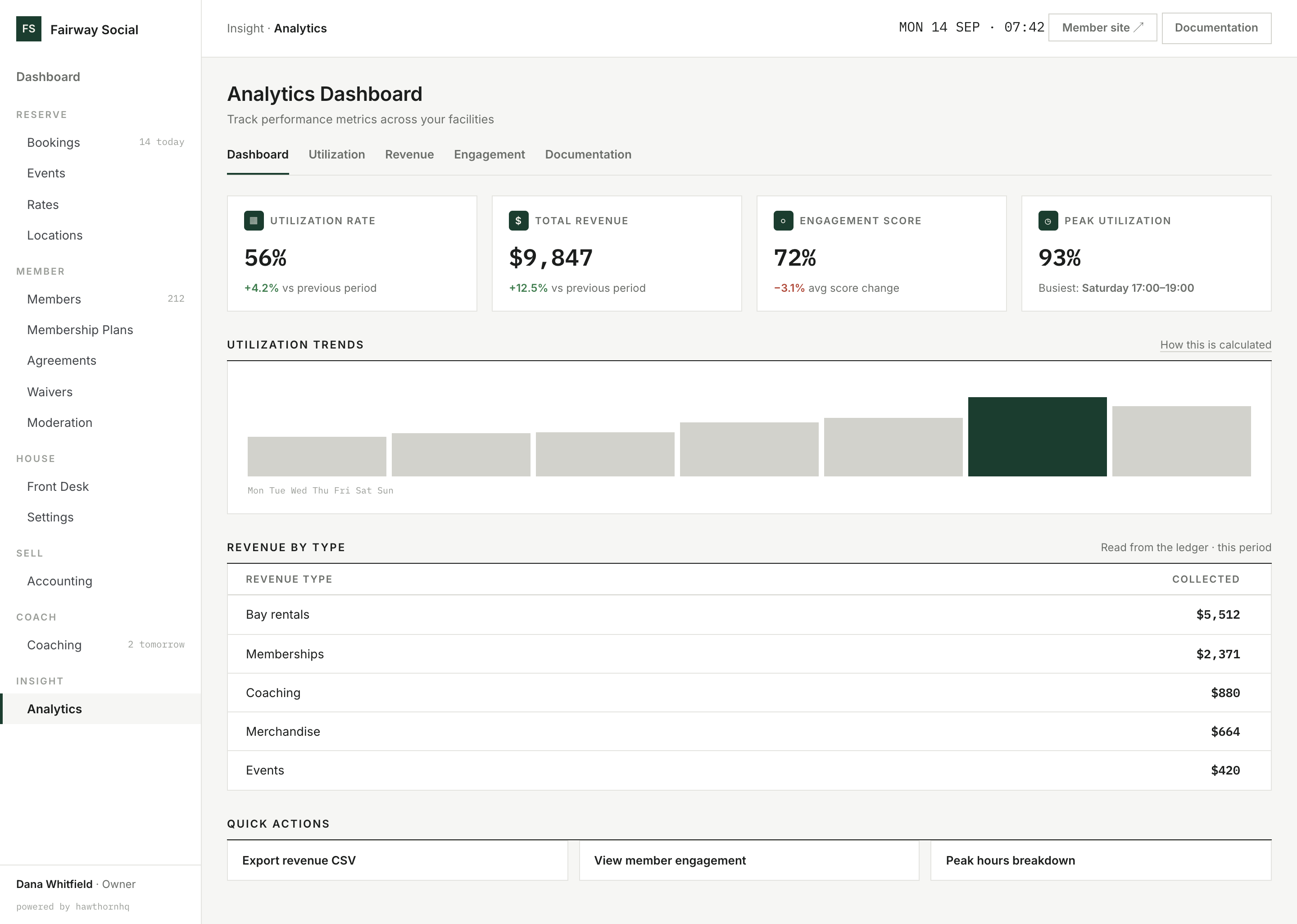This screenshot has height=924, width=1297.
Task: Open Settings in the sidebar
Action: [100, 517]
